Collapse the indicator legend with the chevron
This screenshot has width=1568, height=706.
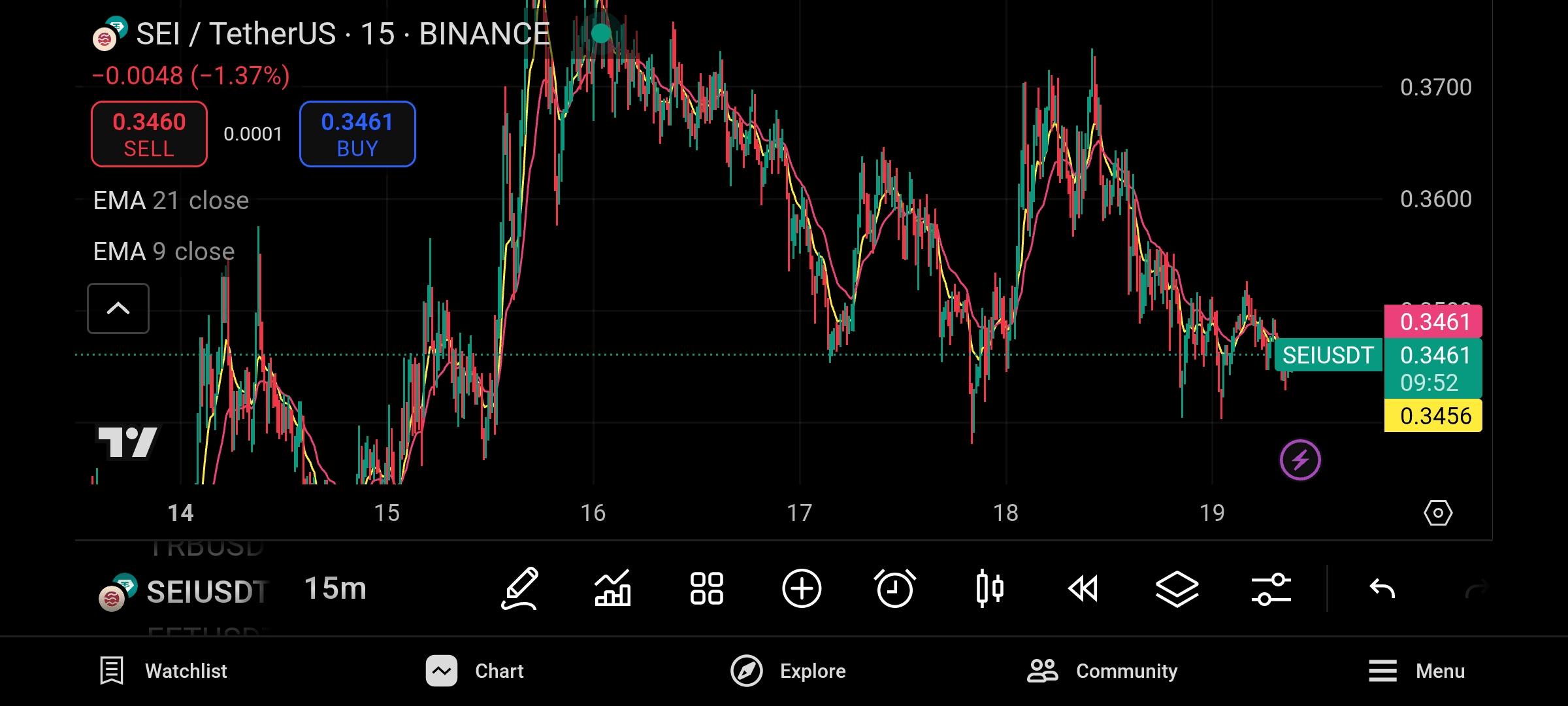pyautogui.click(x=118, y=309)
